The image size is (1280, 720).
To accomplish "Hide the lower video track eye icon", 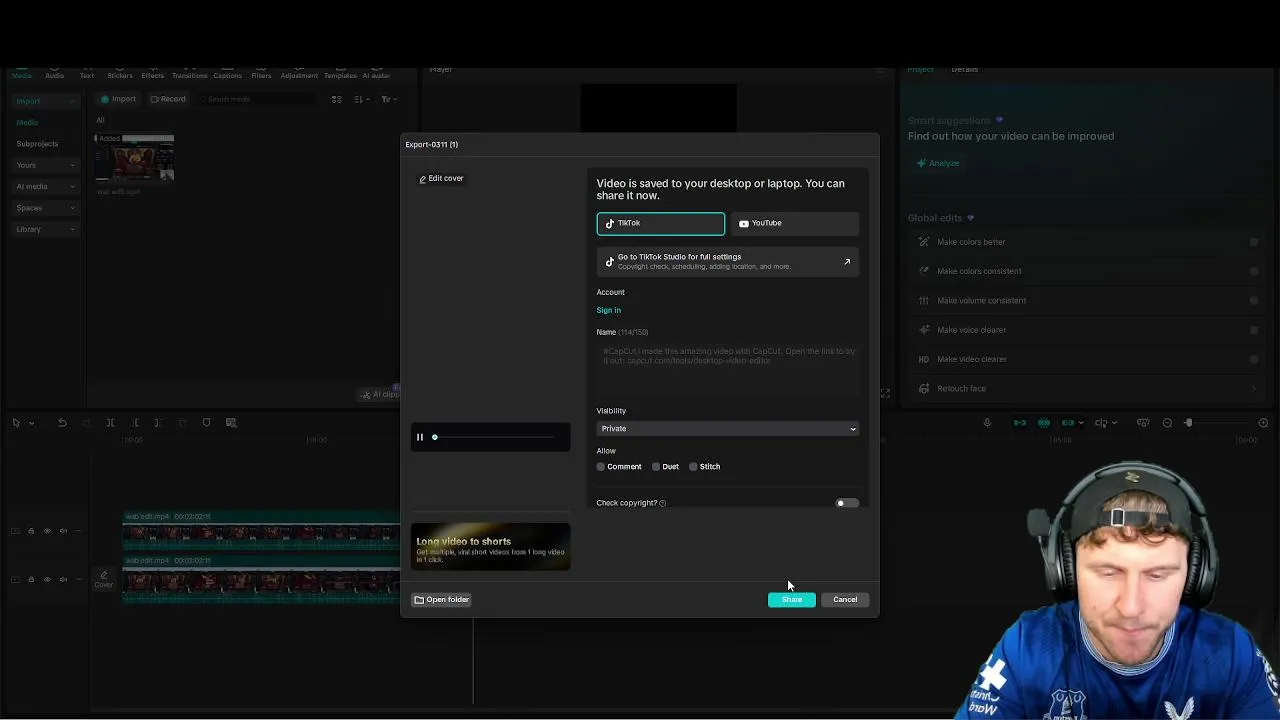I will pyautogui.click(x=47, y=579).
